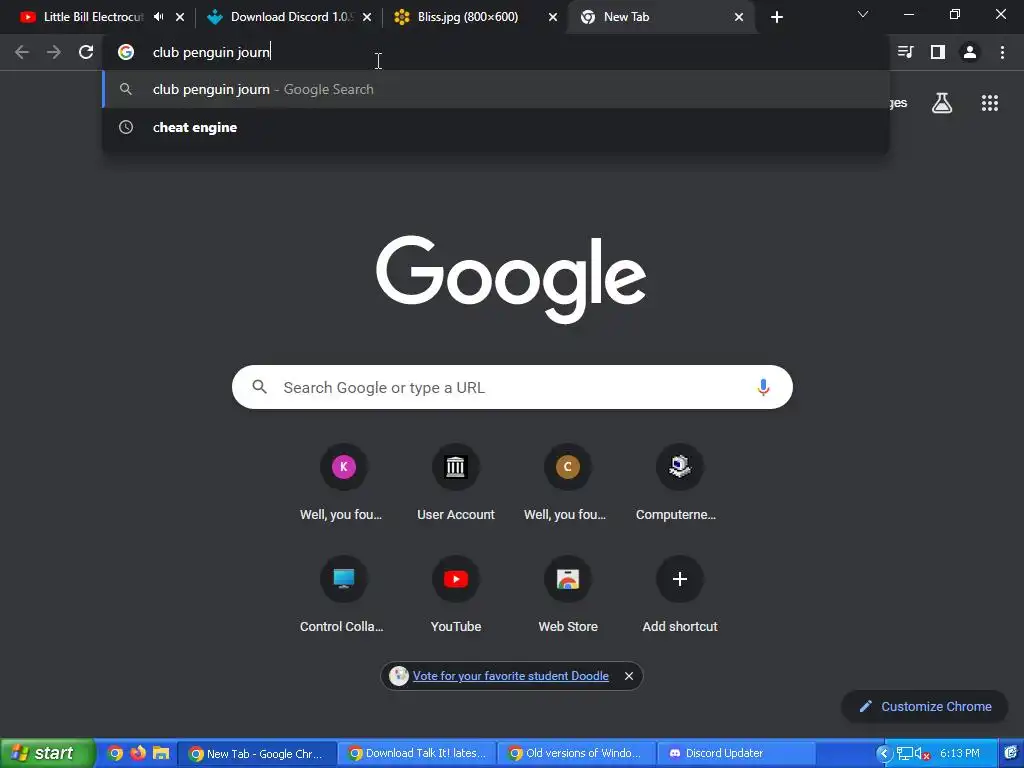Open the Control Colla... shortcut tile

[x=344, y=594]
